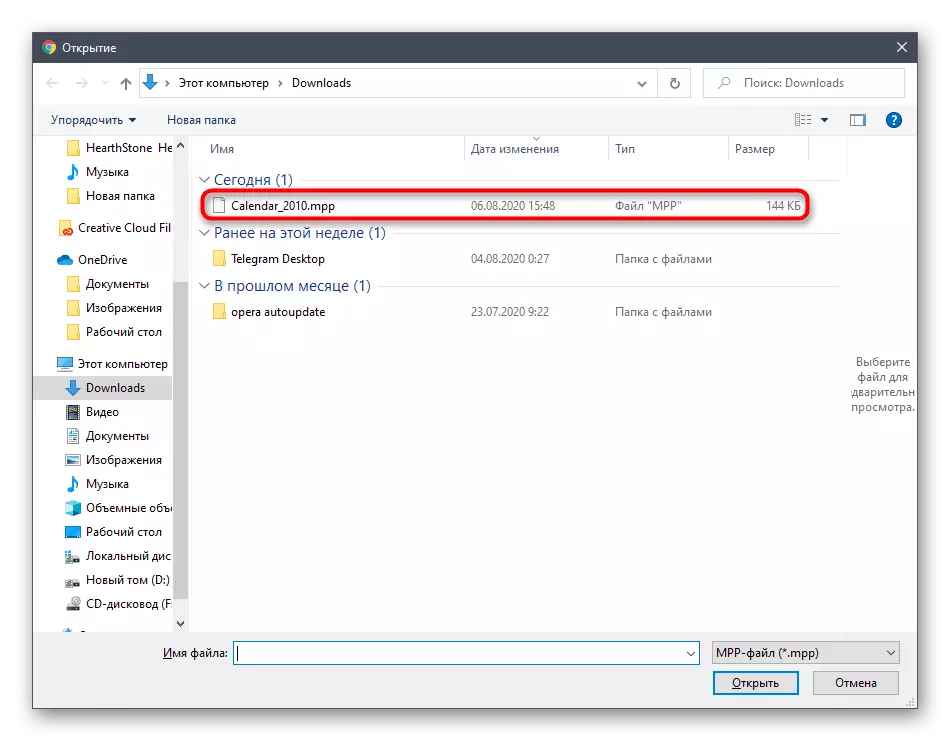Image resolution: width=950 pixels, height=741 pixels.
Task: Click the Telegram Desktop folder icon
Action: pos(219,259)
